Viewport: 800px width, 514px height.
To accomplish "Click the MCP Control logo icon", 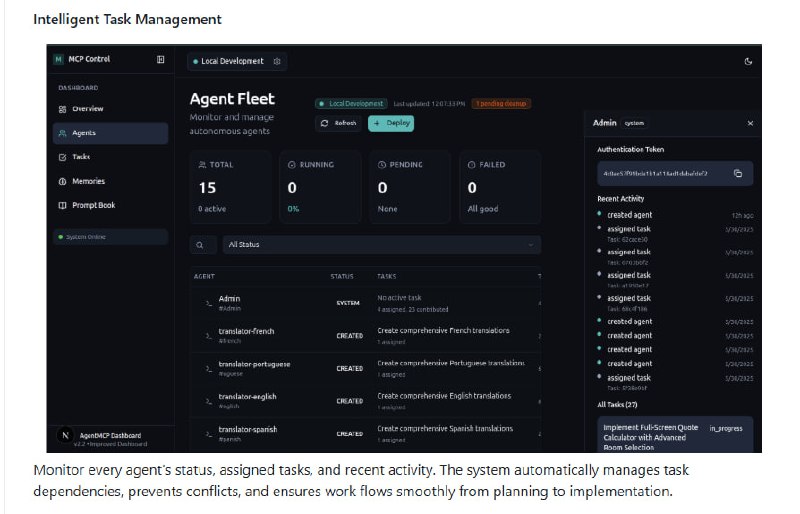I will pyautogui.click(x=58, y=60).
